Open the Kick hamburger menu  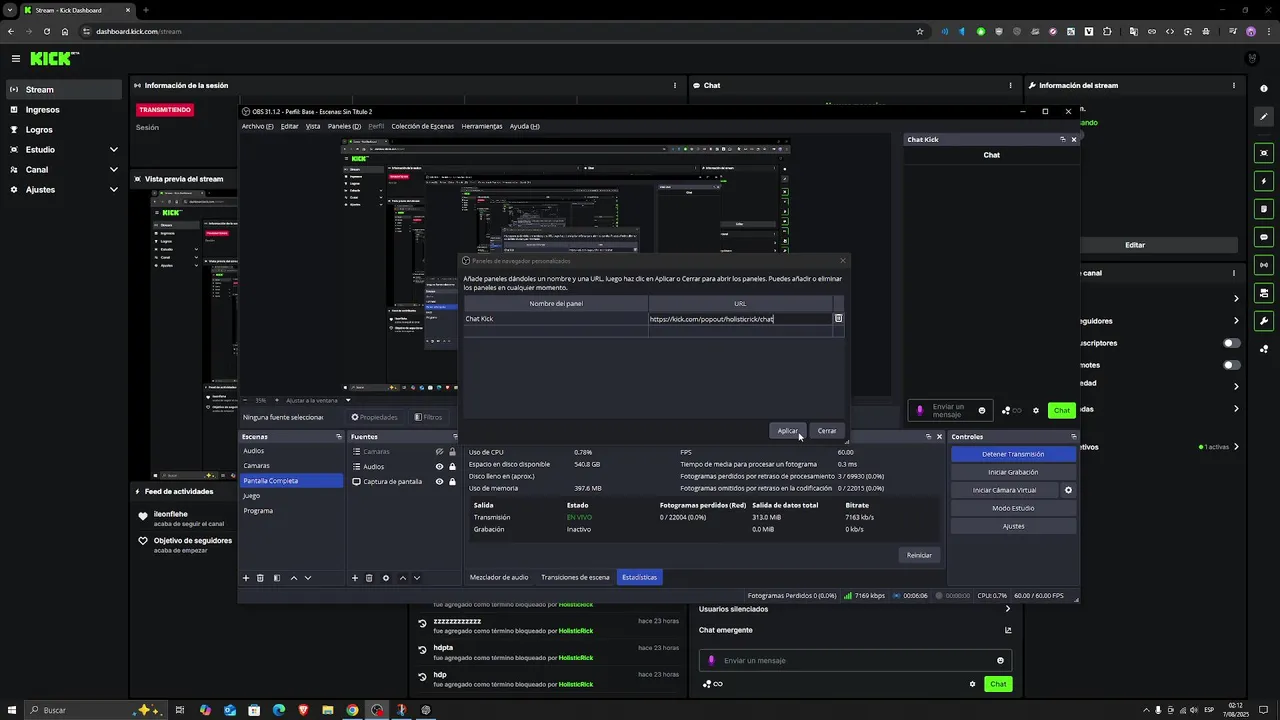(x=15, y=59)
